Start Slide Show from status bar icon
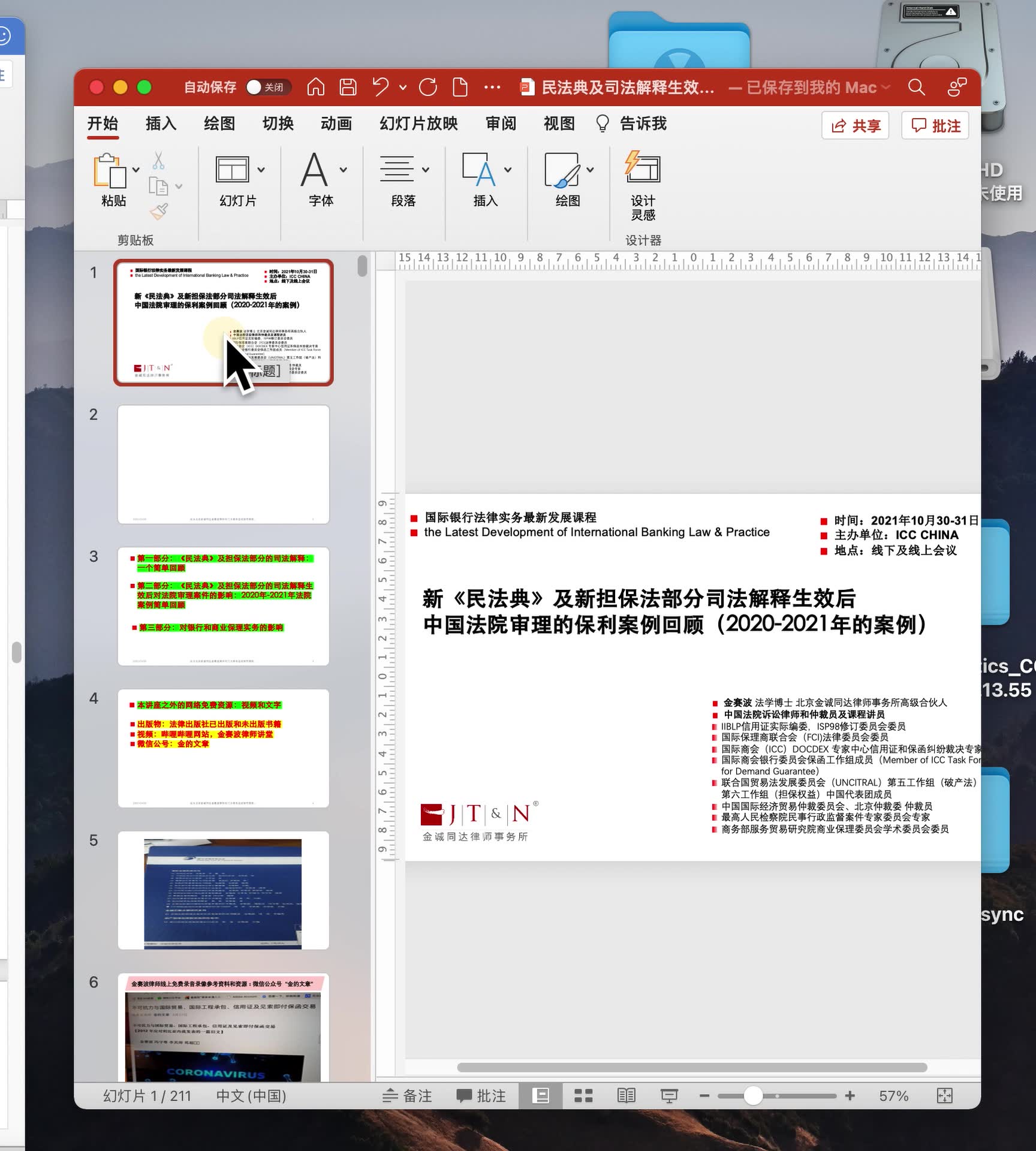 coord(669,1096)
